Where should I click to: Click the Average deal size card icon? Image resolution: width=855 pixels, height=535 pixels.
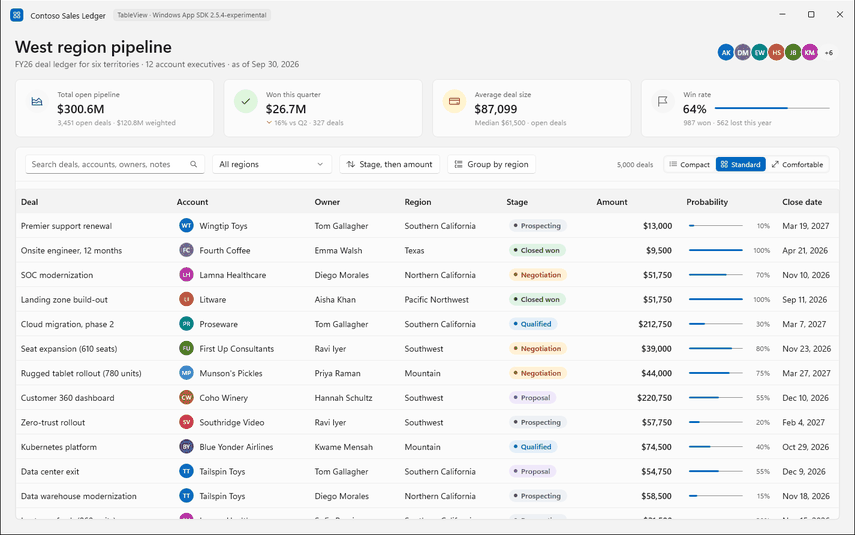[x=454, y=101]
